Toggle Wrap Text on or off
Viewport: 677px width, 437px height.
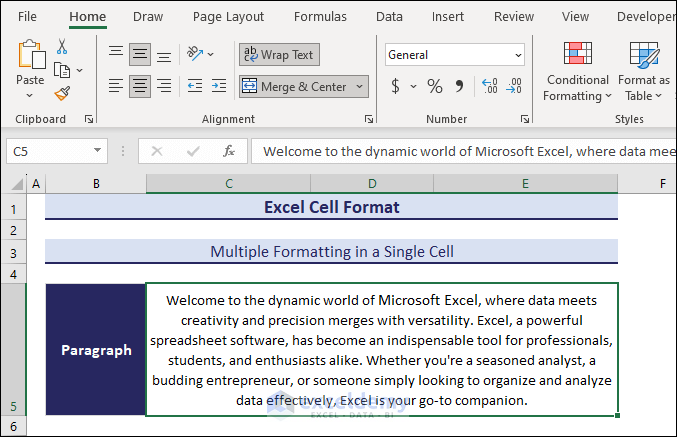[279, 55]
